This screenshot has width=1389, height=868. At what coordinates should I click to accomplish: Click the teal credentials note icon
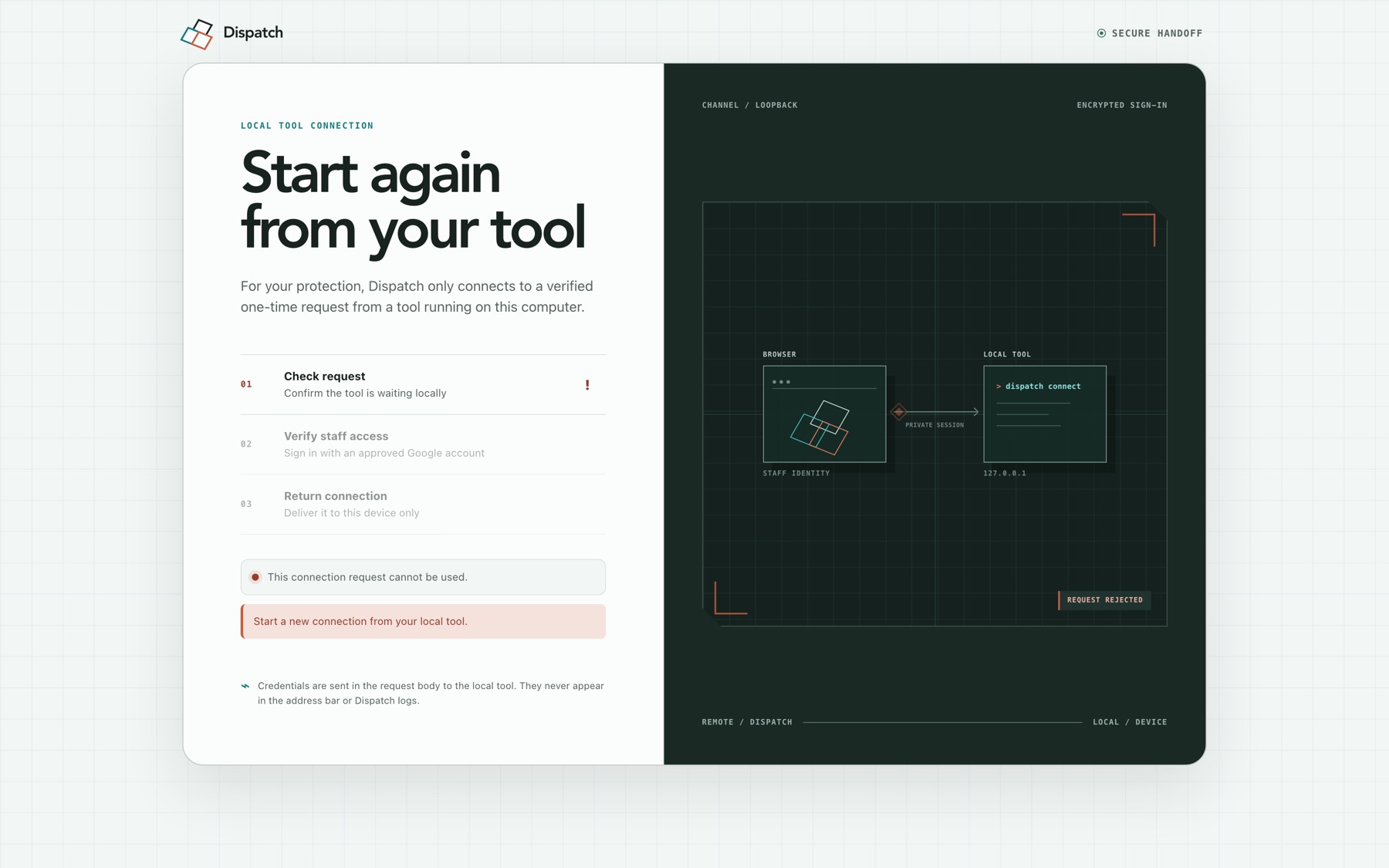click(x=245, y=686)
